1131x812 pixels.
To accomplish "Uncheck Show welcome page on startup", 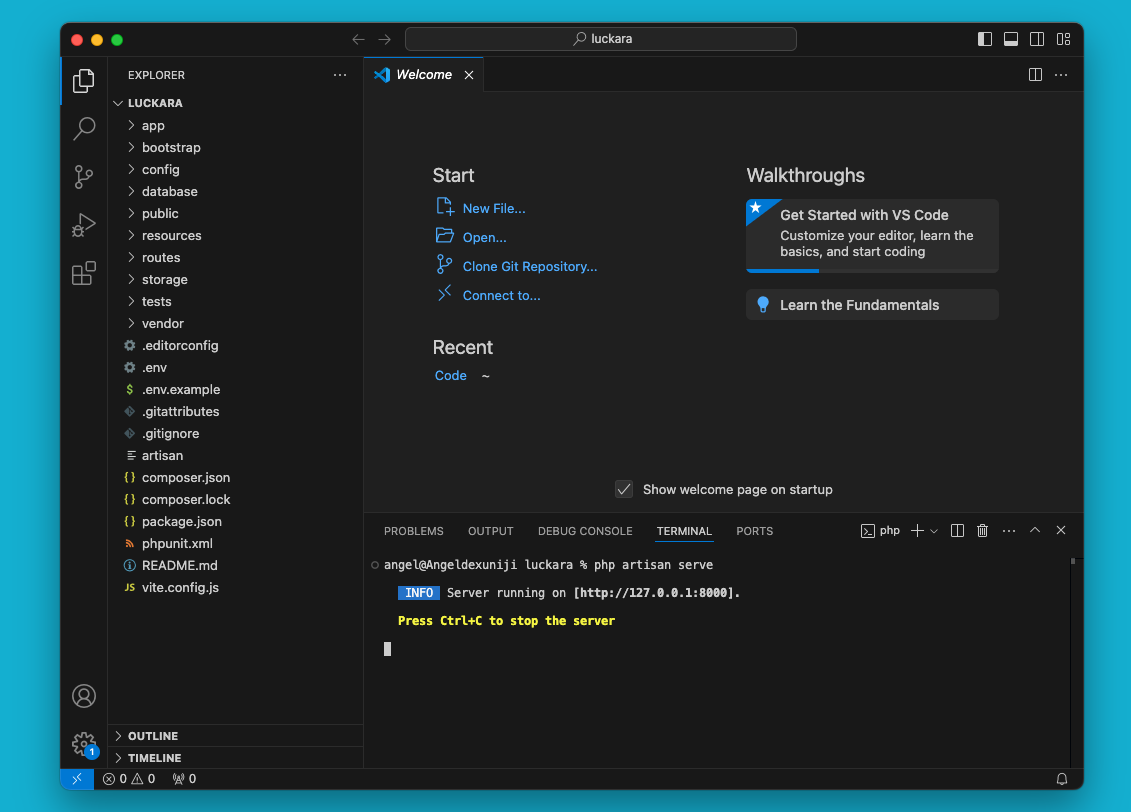I will (x=624, y=489).
